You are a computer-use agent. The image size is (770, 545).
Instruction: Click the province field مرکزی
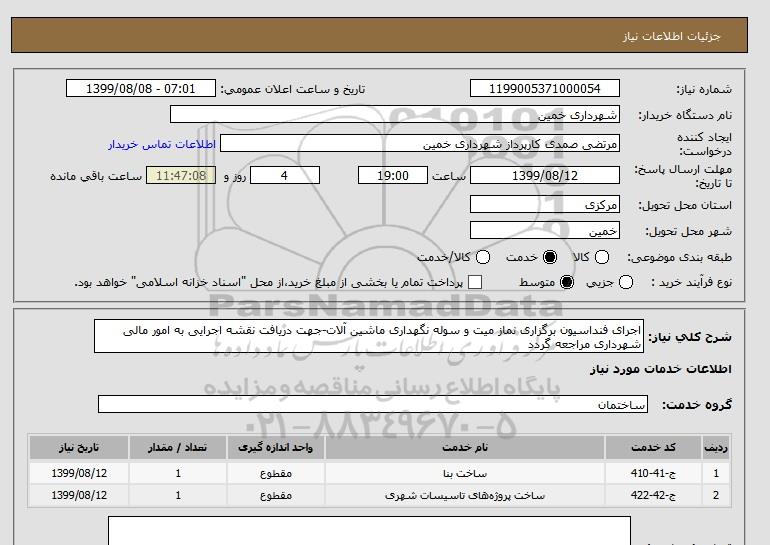tap(545, 204)
